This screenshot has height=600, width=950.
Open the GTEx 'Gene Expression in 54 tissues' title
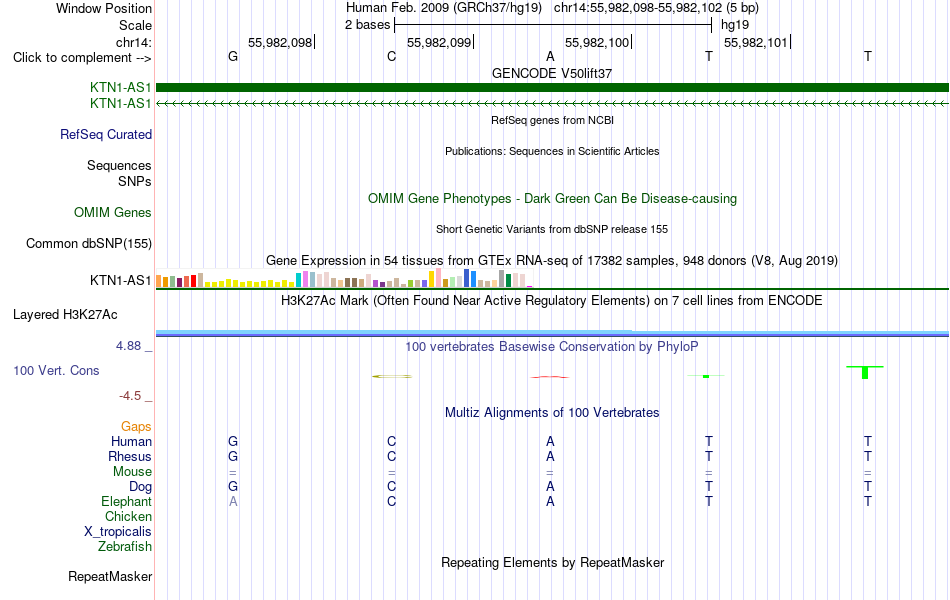[552, 261]
